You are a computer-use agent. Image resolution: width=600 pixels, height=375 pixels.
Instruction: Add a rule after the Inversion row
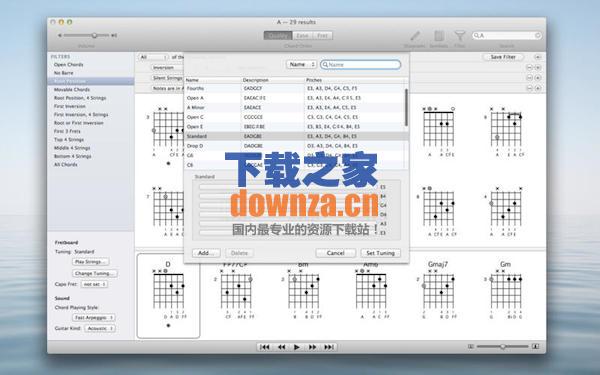[538, 67]
